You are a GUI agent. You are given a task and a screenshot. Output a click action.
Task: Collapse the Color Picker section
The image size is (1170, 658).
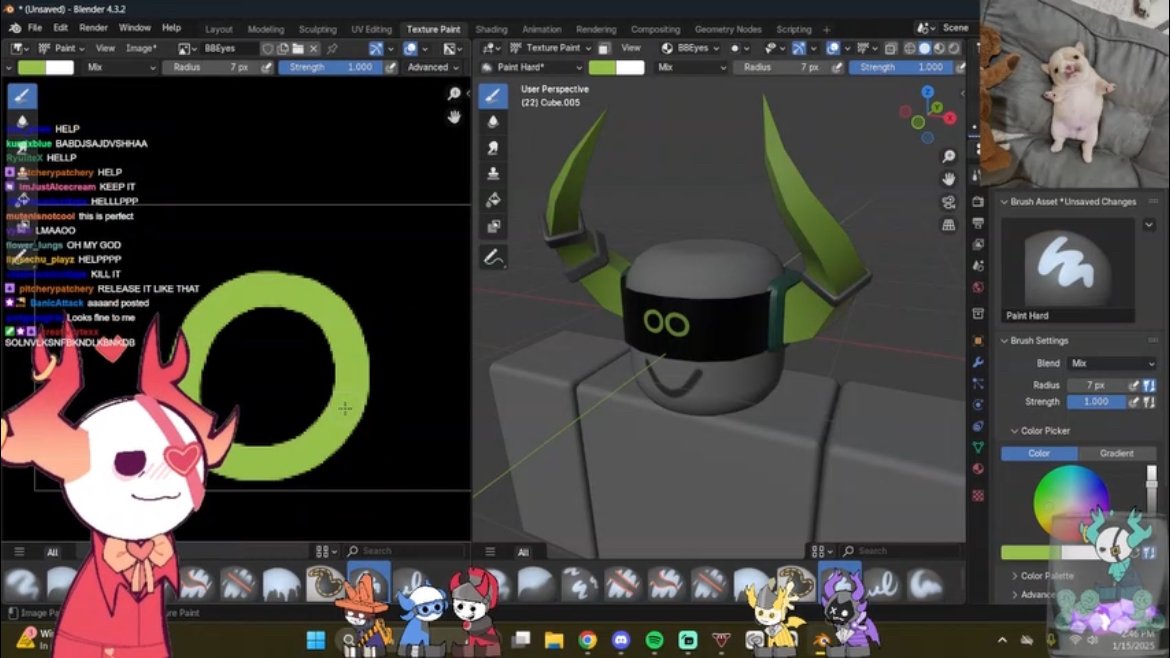tap(1015, 431)
